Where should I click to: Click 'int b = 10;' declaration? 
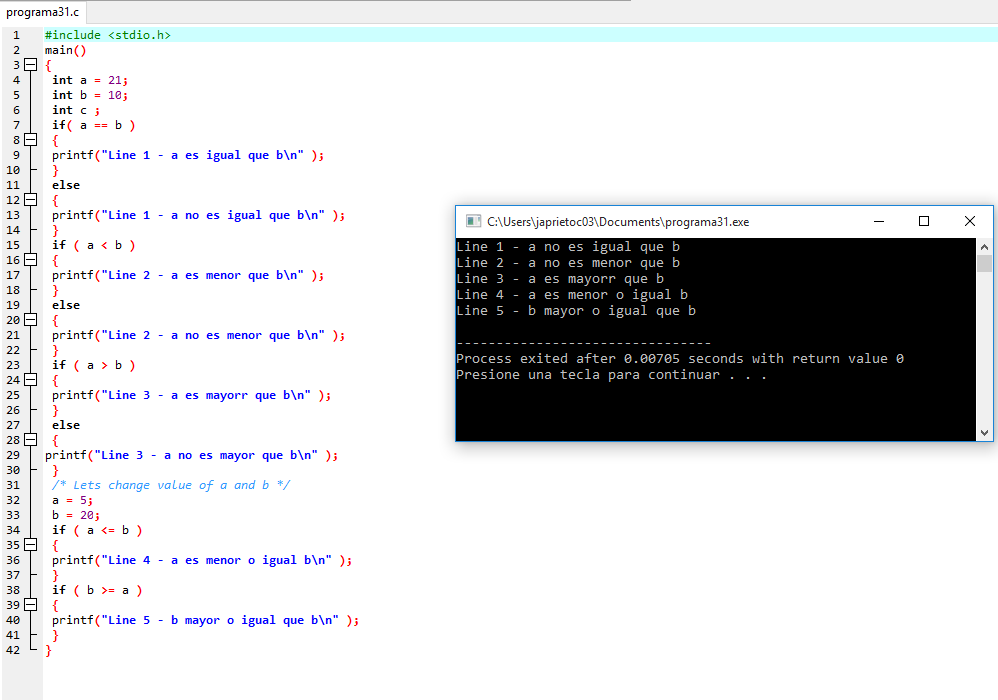(x=90, y=95)
